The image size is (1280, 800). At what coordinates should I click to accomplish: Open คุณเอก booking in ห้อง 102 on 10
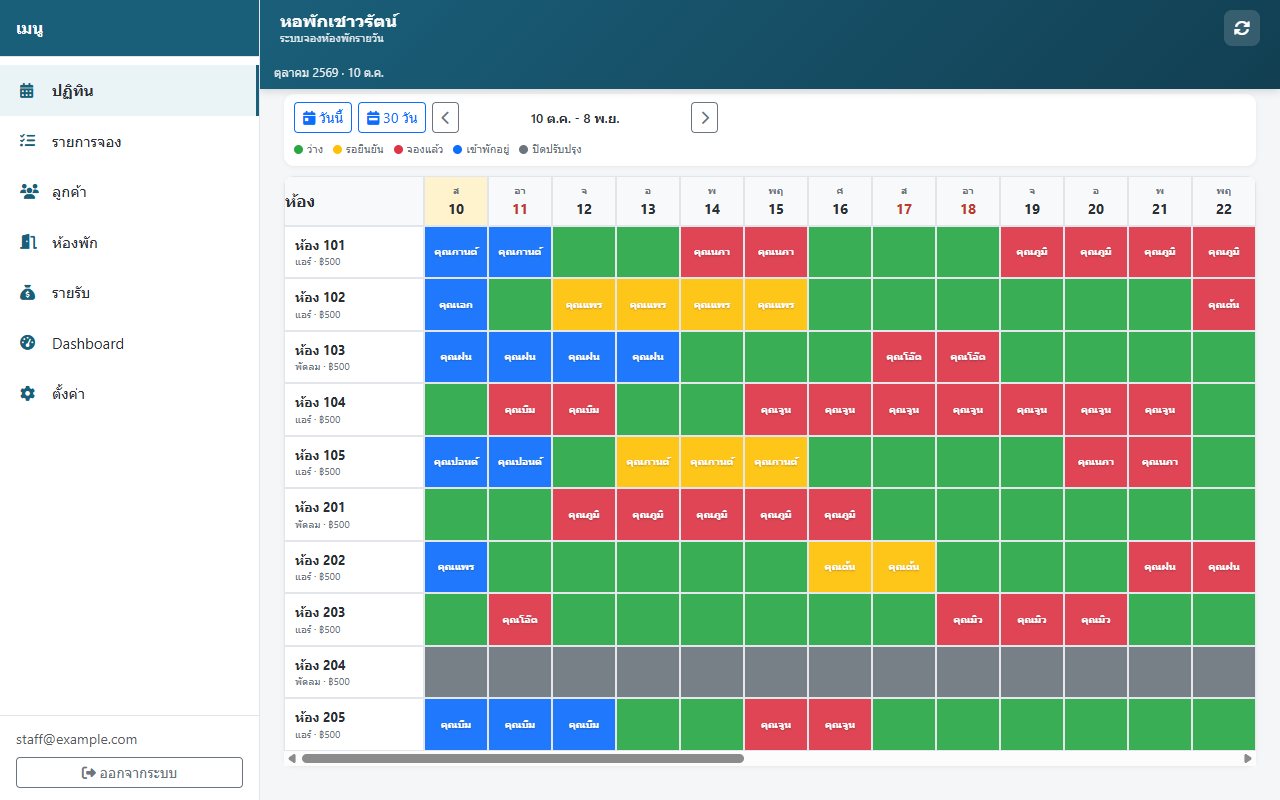(456, 304)
